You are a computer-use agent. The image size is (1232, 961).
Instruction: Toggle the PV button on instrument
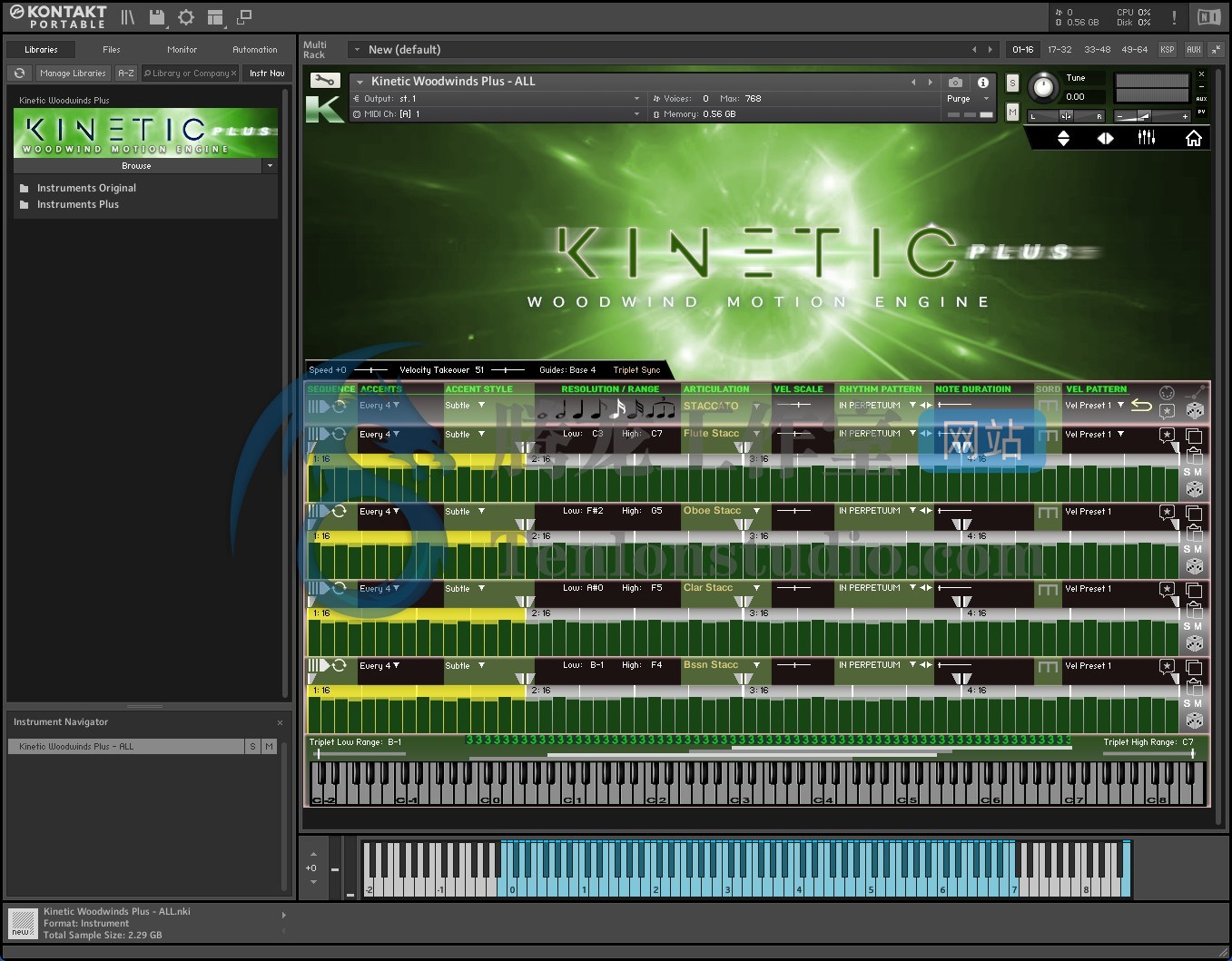1202,113
